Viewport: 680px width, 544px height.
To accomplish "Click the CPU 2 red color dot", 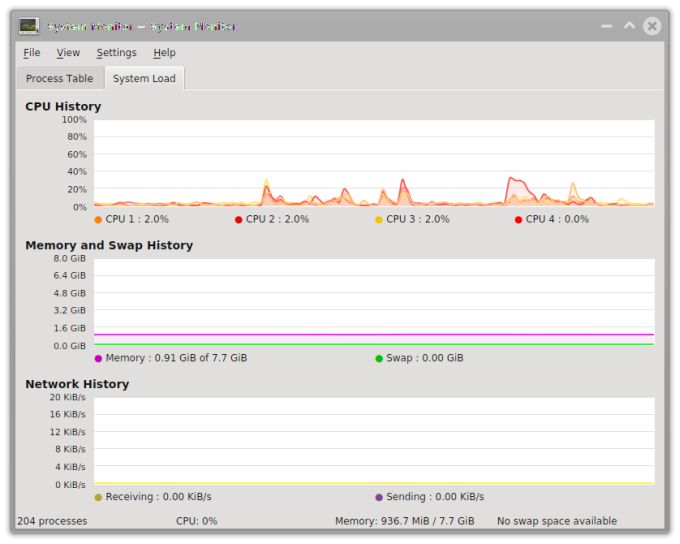I will coord(238,220).
